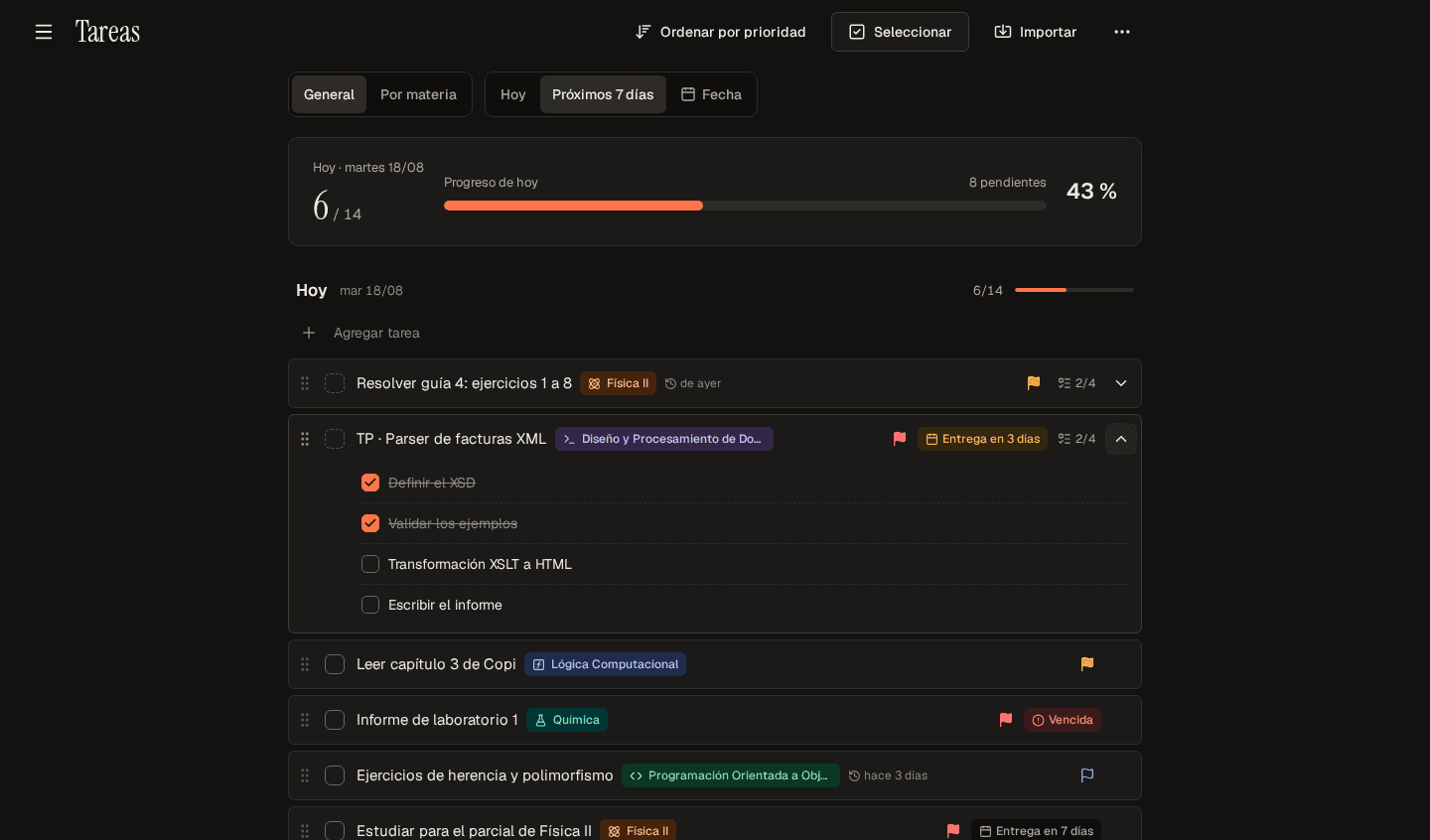Uncheck the Definir el XSD subtask

(370, 483)
